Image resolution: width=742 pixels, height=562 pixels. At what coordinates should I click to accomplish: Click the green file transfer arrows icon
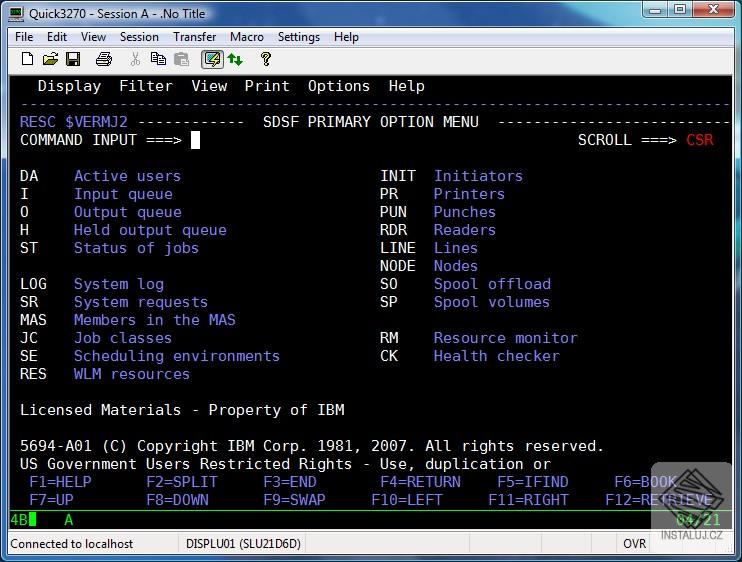pos(235,60)
